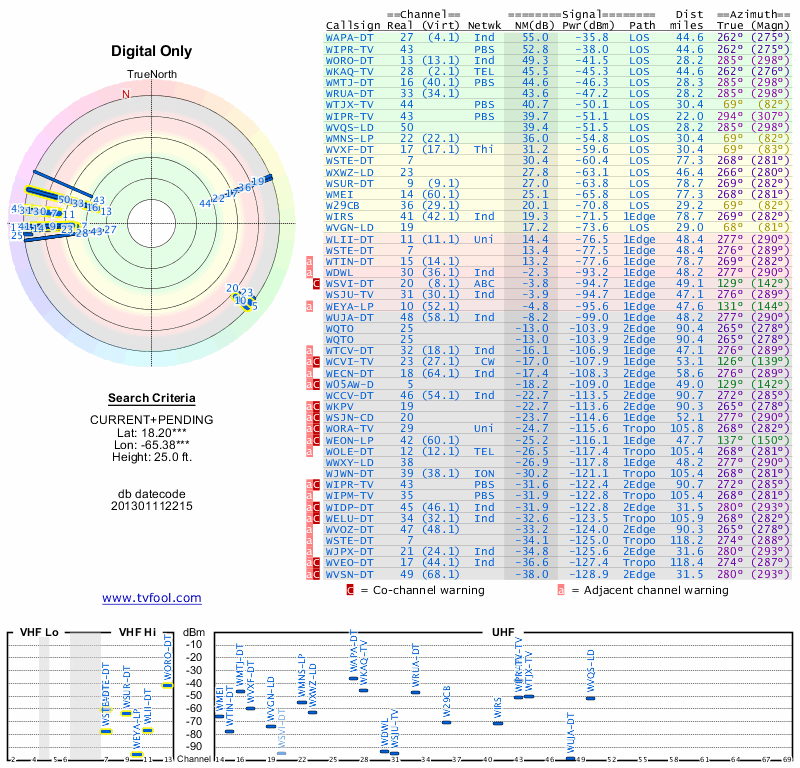Viewport: 800px width, 768px height.
Task: Click station marker 44 on the radar plot
Action: pos(205,203)
